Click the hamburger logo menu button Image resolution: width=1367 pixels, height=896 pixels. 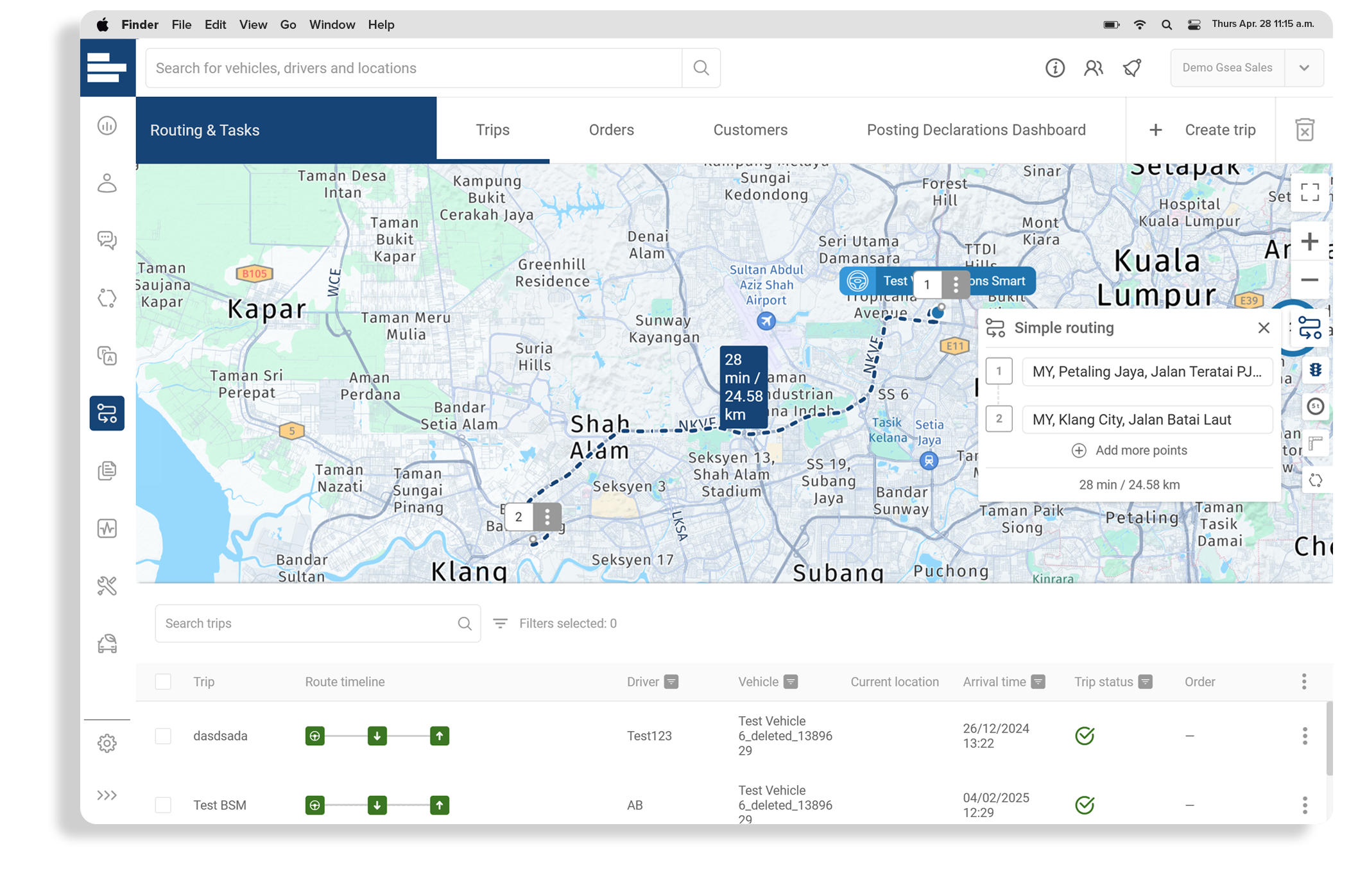pos(107,67)
